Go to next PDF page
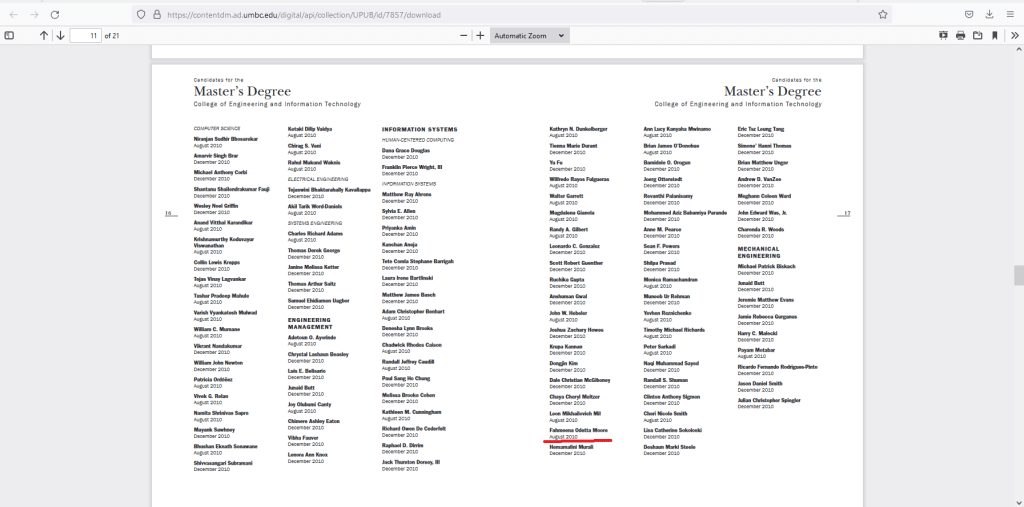The image size is (1024, 507). pos(60,35)
